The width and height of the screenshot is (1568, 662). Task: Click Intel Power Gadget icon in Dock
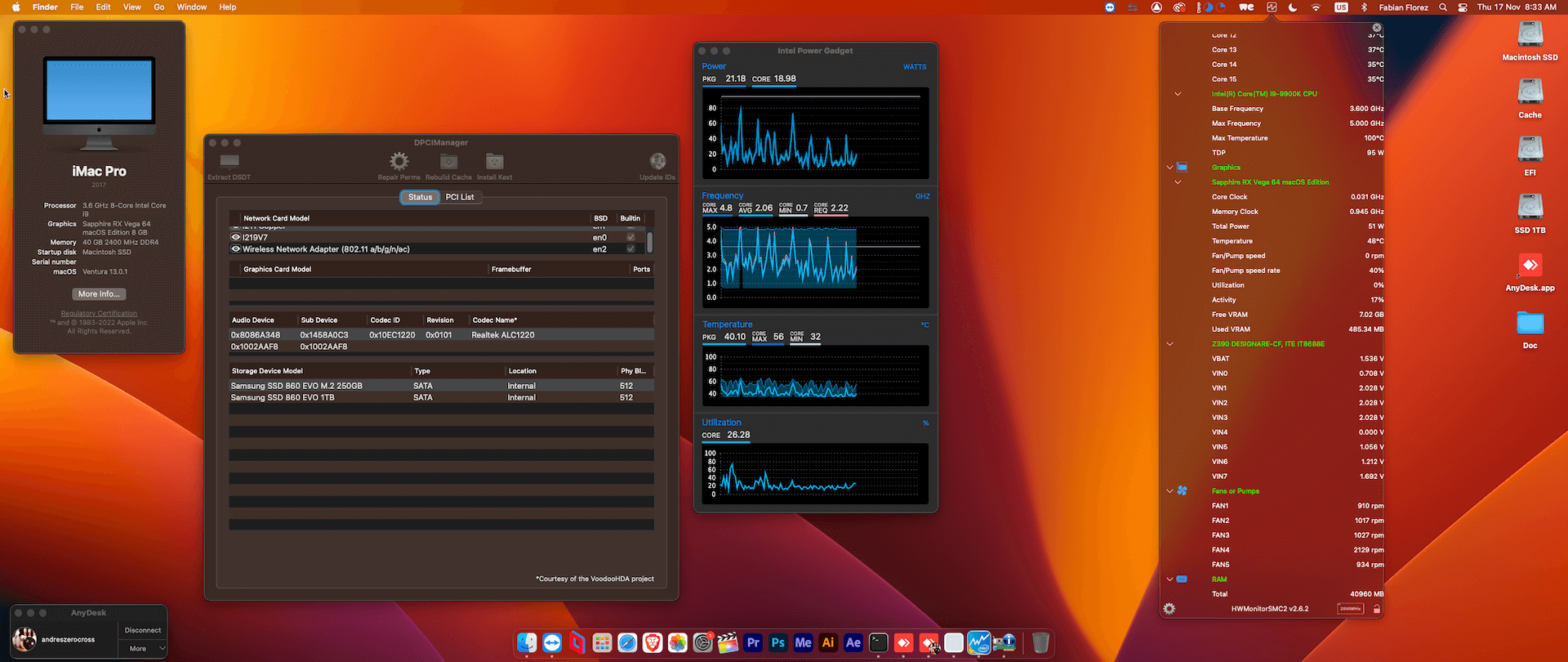tap(979, 643)
